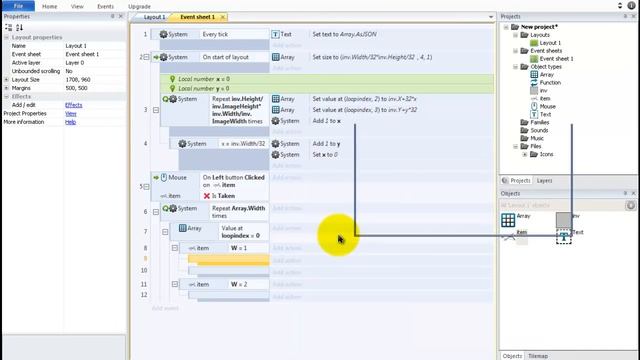The height and width of the screenshot is (360, 640).
Task: Select the Families folder
Action: [540, 122]
